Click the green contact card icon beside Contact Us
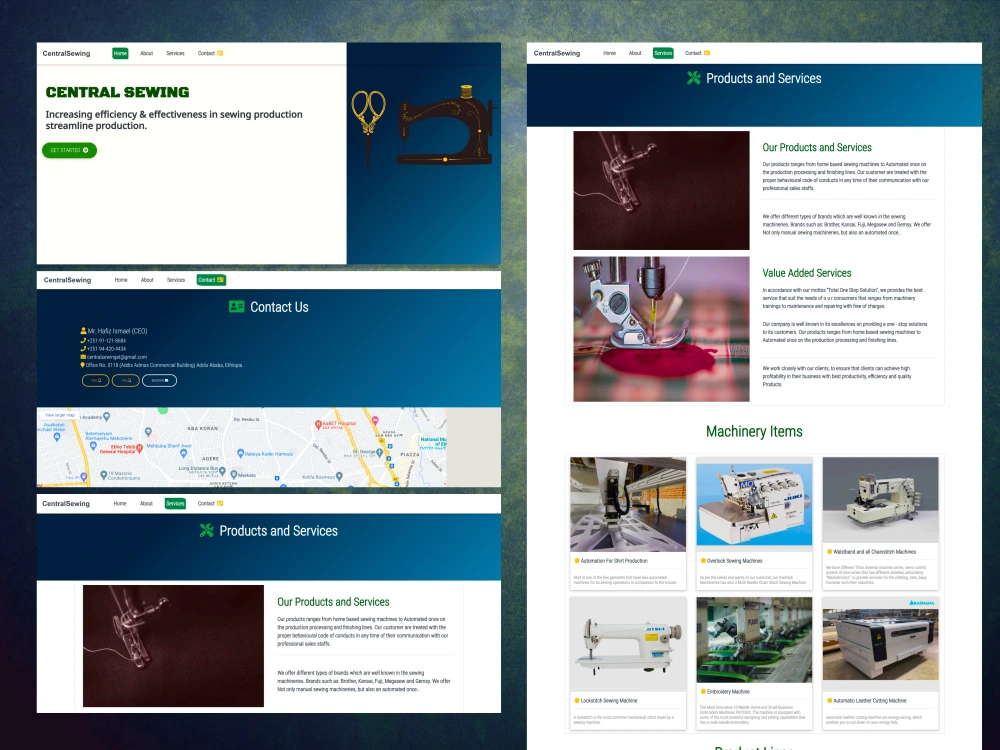The width and height of the screenshot is (1000, 750). point(237,307)
